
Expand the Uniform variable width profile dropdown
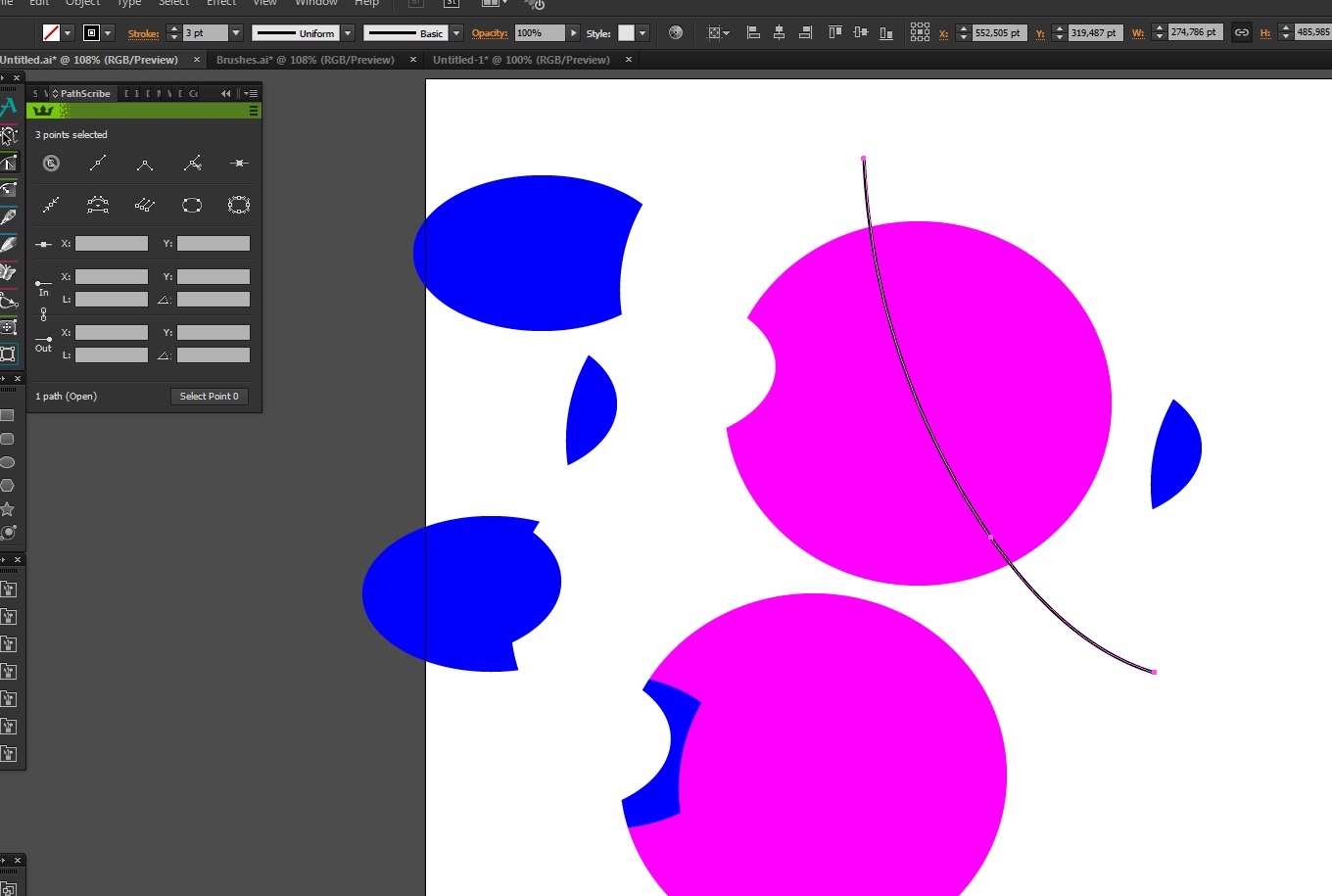pos(348,33)
